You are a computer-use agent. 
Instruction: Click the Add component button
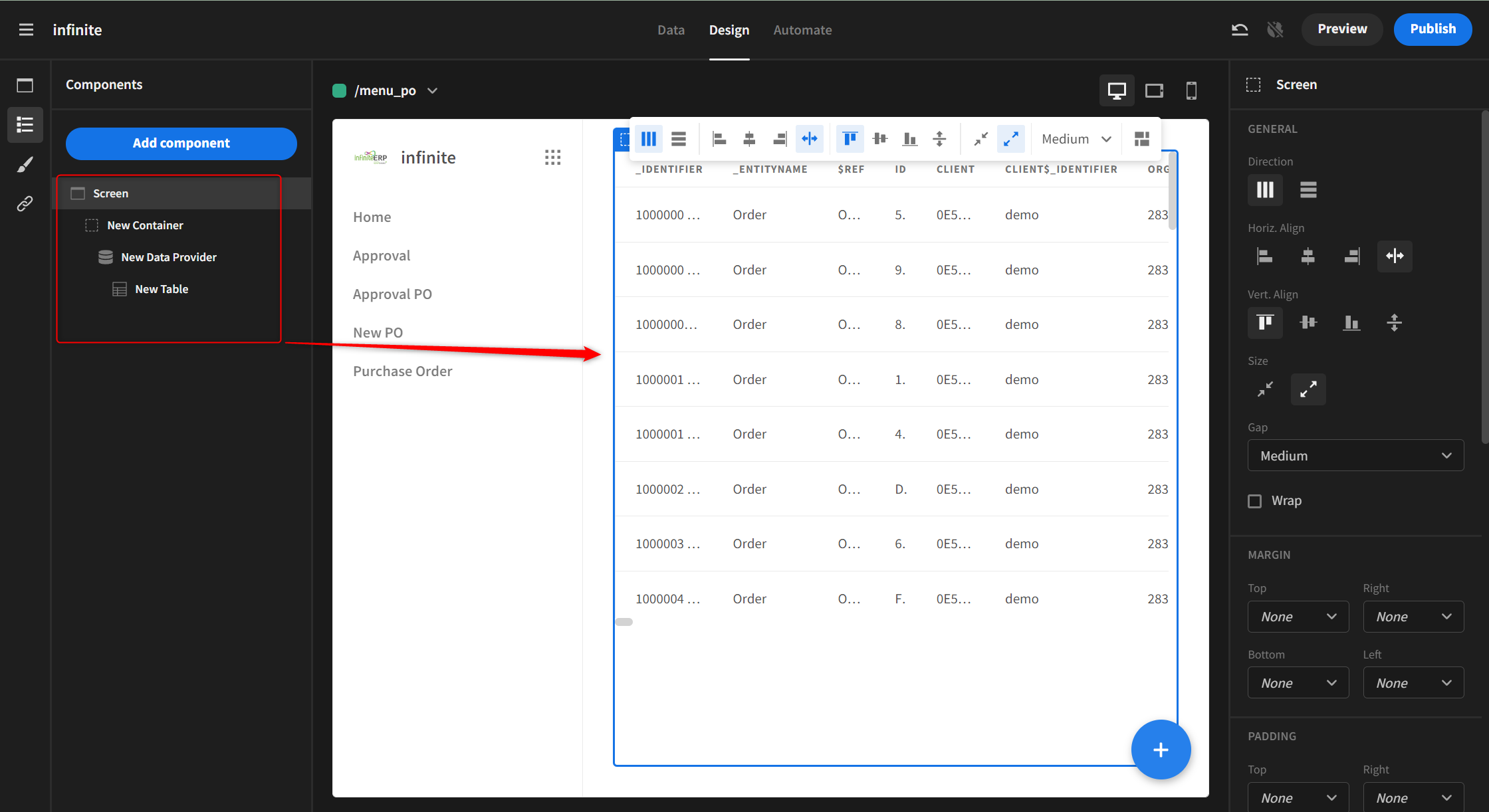[x=181, y=144]
